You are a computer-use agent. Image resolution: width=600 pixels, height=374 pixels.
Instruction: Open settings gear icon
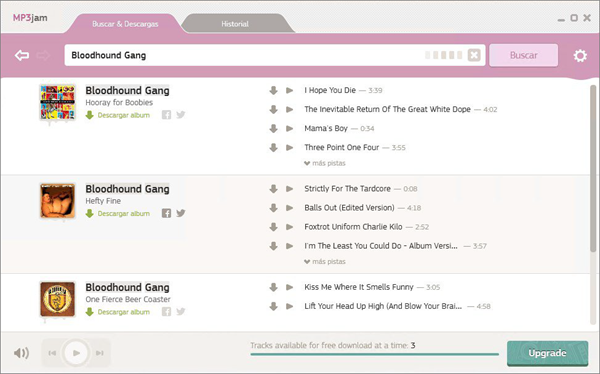(580, 56)
